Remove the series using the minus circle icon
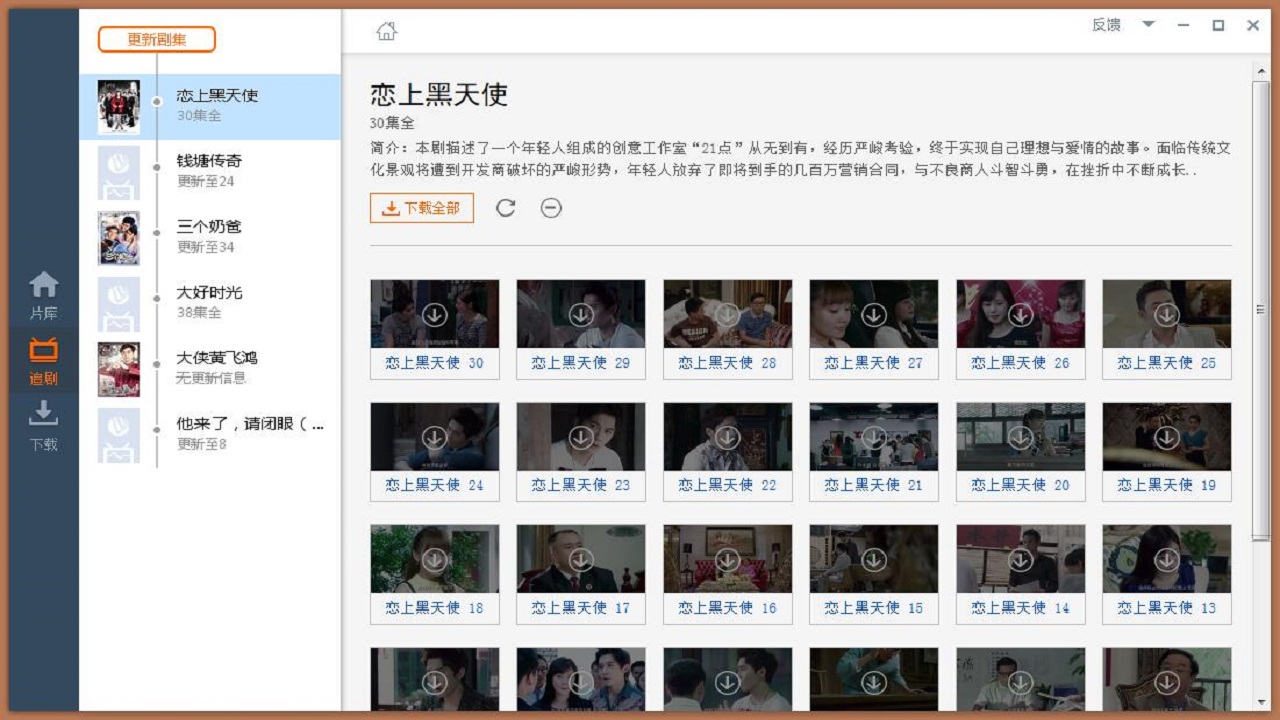 [x=550, y=208]
